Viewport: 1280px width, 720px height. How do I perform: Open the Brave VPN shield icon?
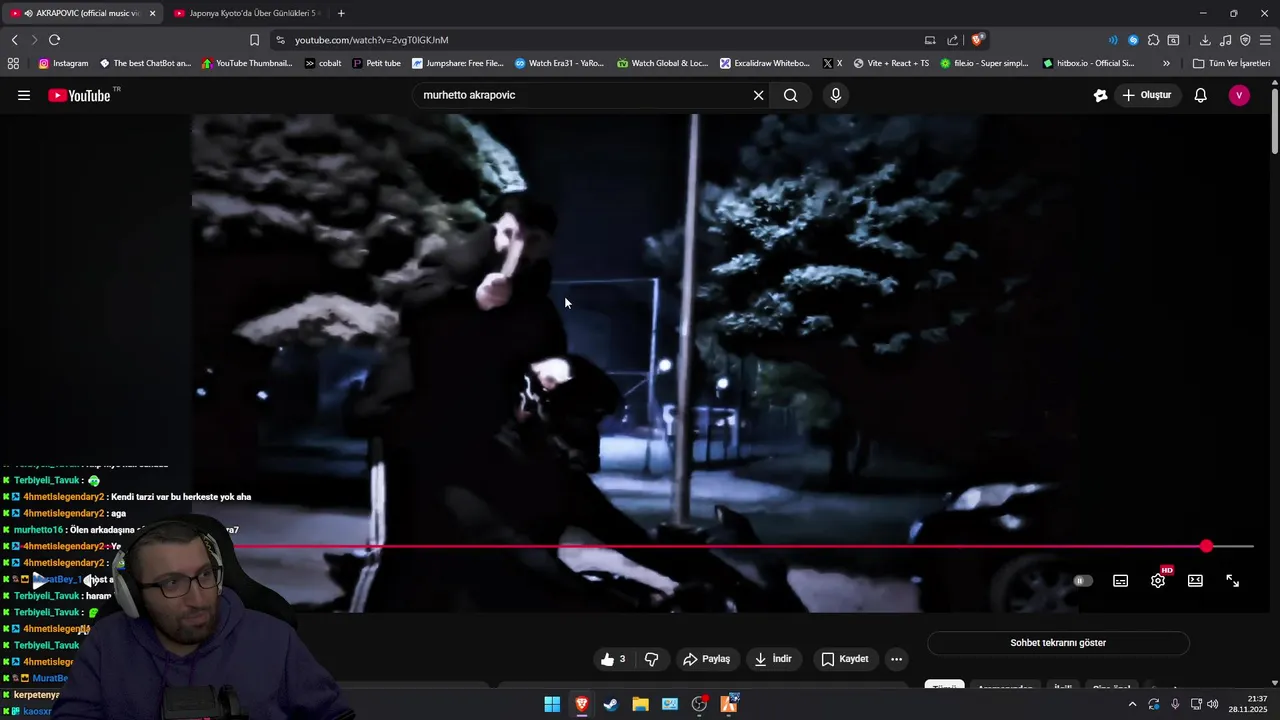click(x=1245, y=40)
